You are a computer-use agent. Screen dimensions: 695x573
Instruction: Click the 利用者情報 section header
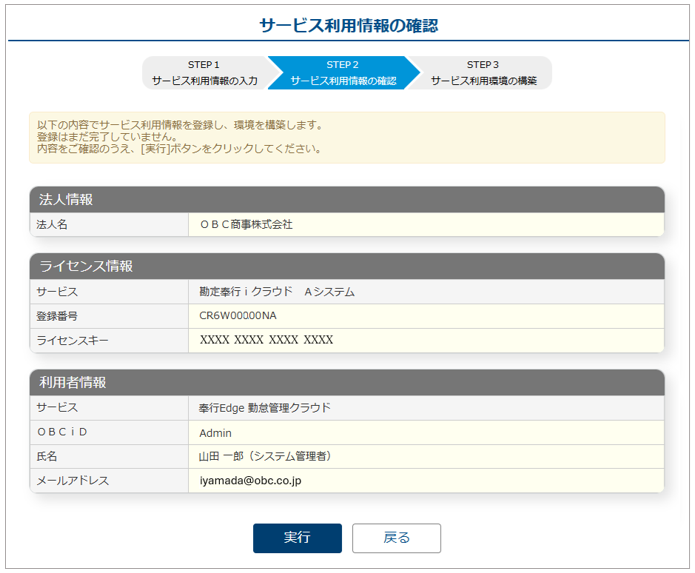347,382
